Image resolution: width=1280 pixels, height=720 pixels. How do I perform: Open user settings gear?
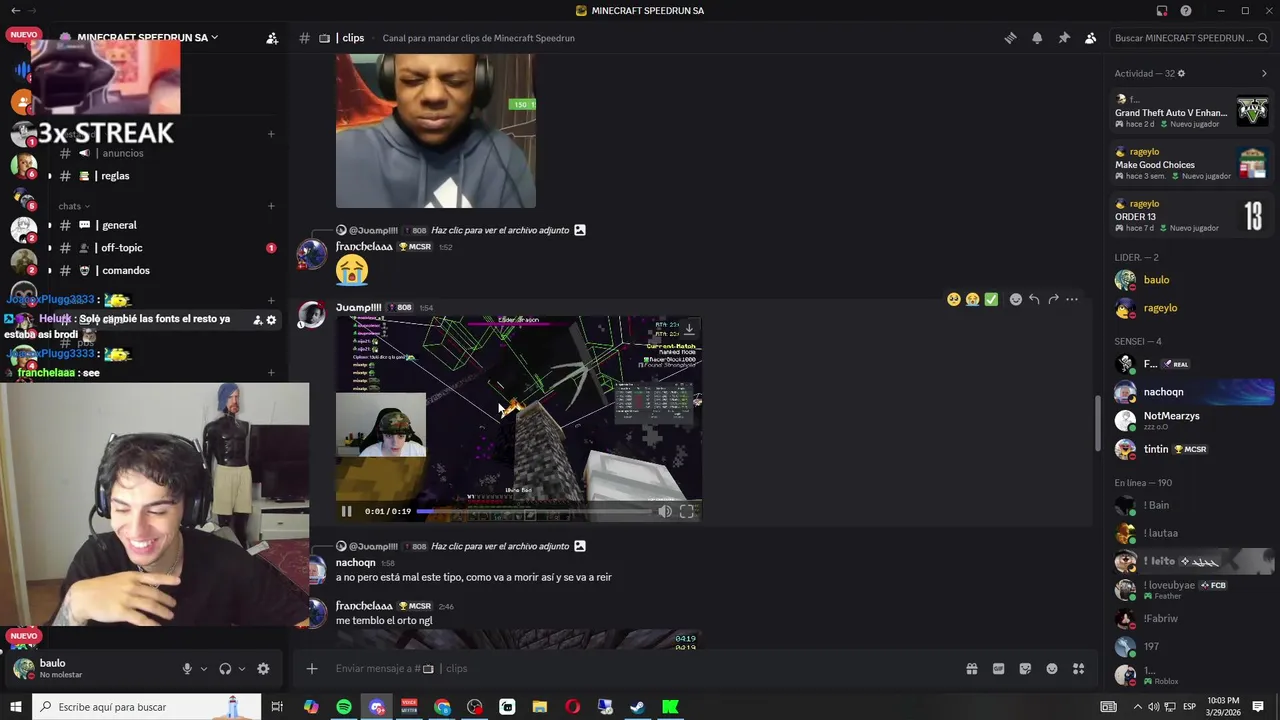(263, 669)
